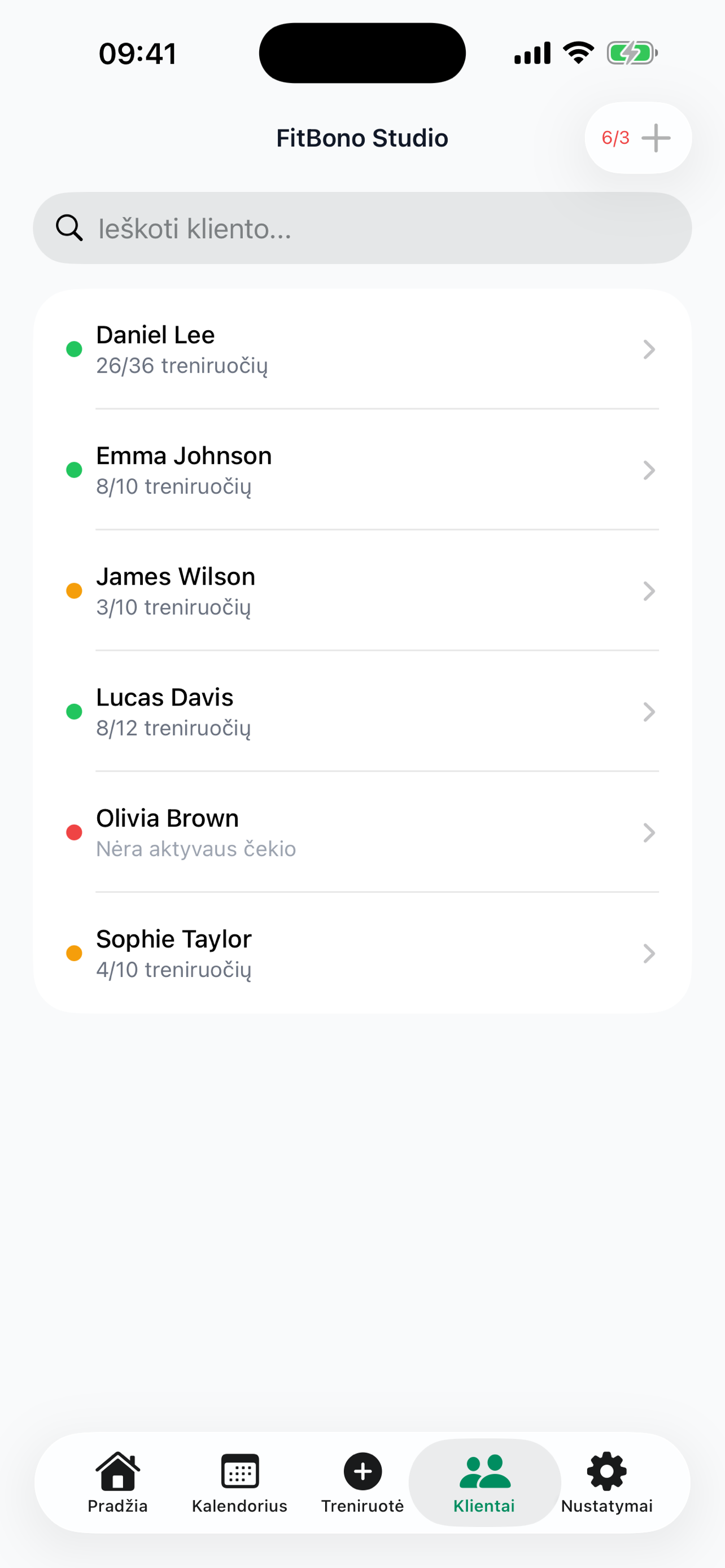Switch to Nustatymai tab label
Screen dimensions: 725x1568
tap(606, 1506)
